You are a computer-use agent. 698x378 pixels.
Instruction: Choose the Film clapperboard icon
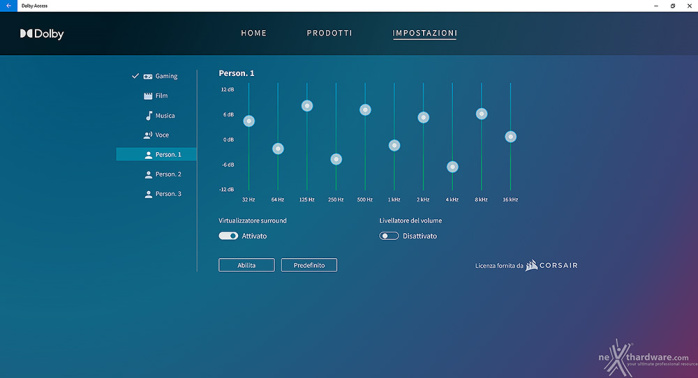click(148, 96)
